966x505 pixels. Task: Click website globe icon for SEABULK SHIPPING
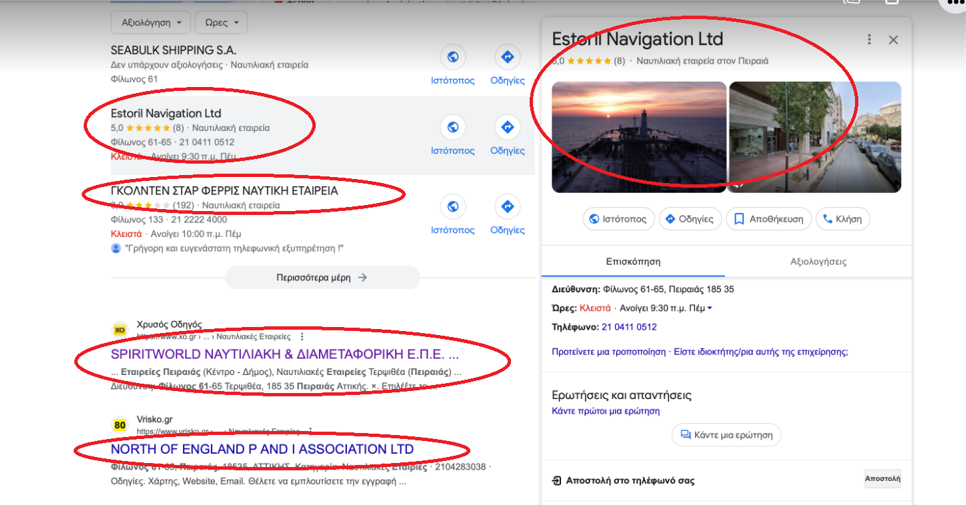(452, 58)
